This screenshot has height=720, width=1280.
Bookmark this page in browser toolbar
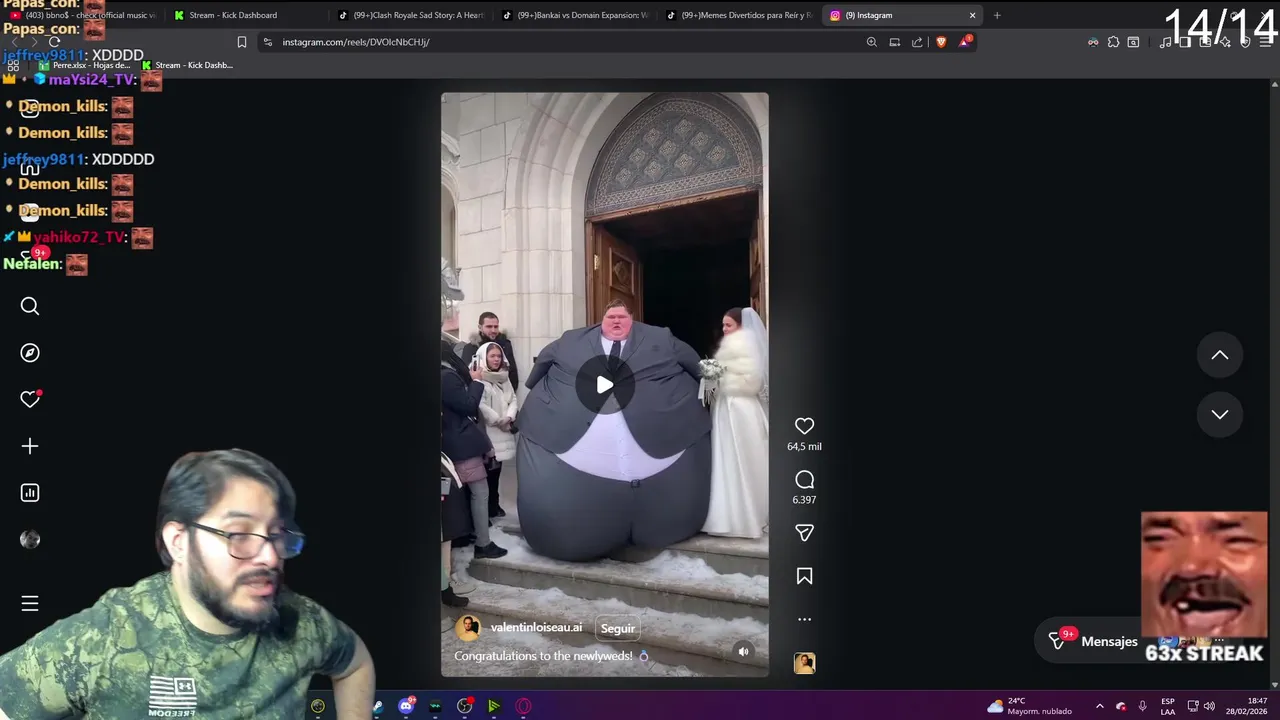tap(242, 42)
